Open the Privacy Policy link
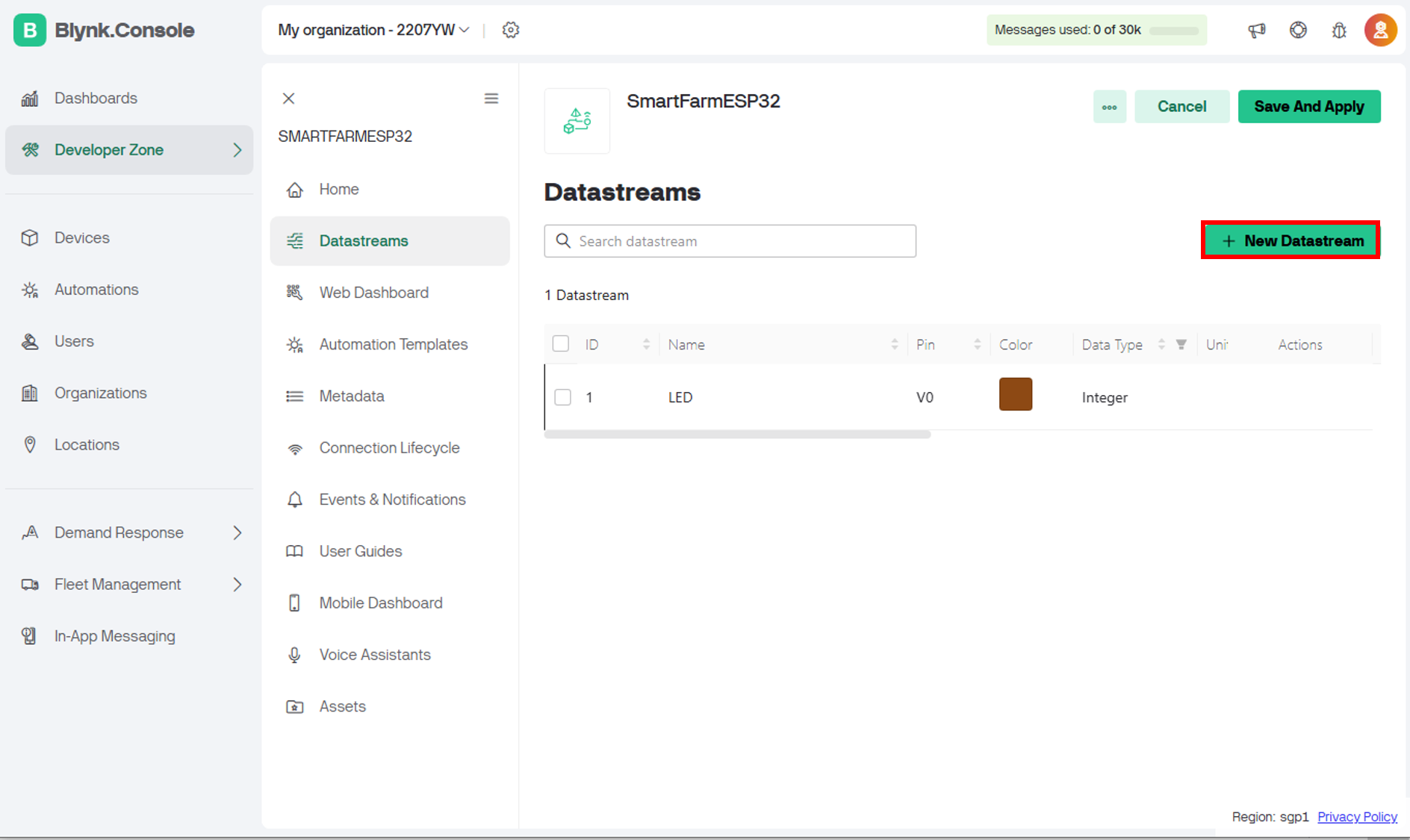 point(1357,817)
